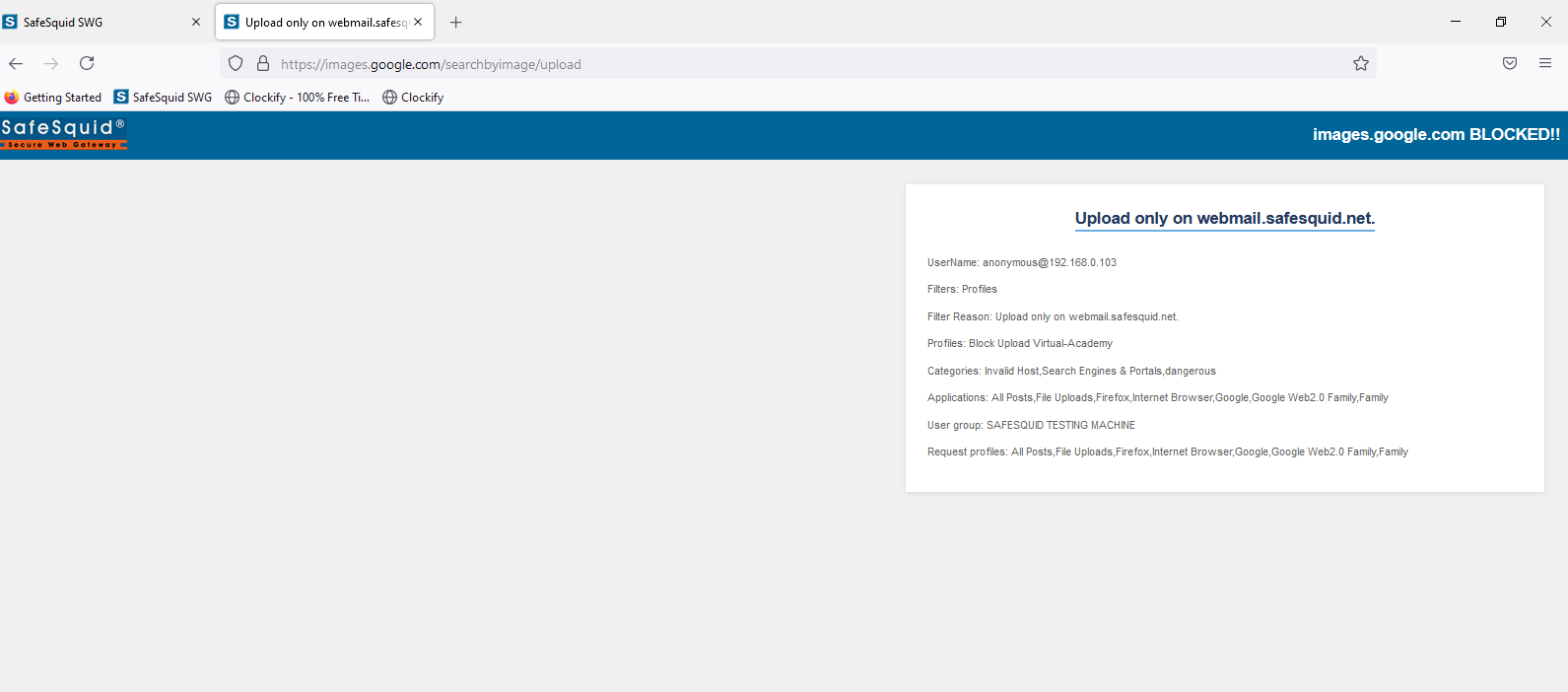Open the tracking protection shield icon
Screen dimensions: 1568x692
[x=236, y=64]
